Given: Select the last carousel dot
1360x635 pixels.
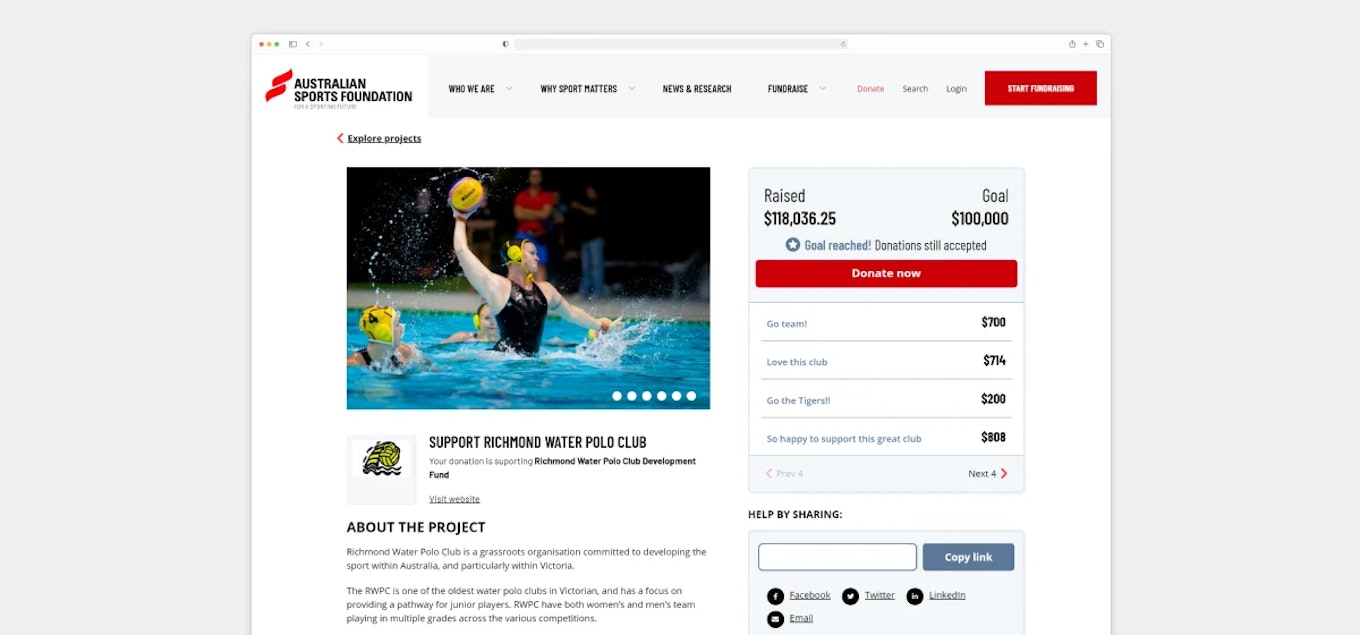Looking at the screenshot, I should pyautogui.click(x=691, y=396).
